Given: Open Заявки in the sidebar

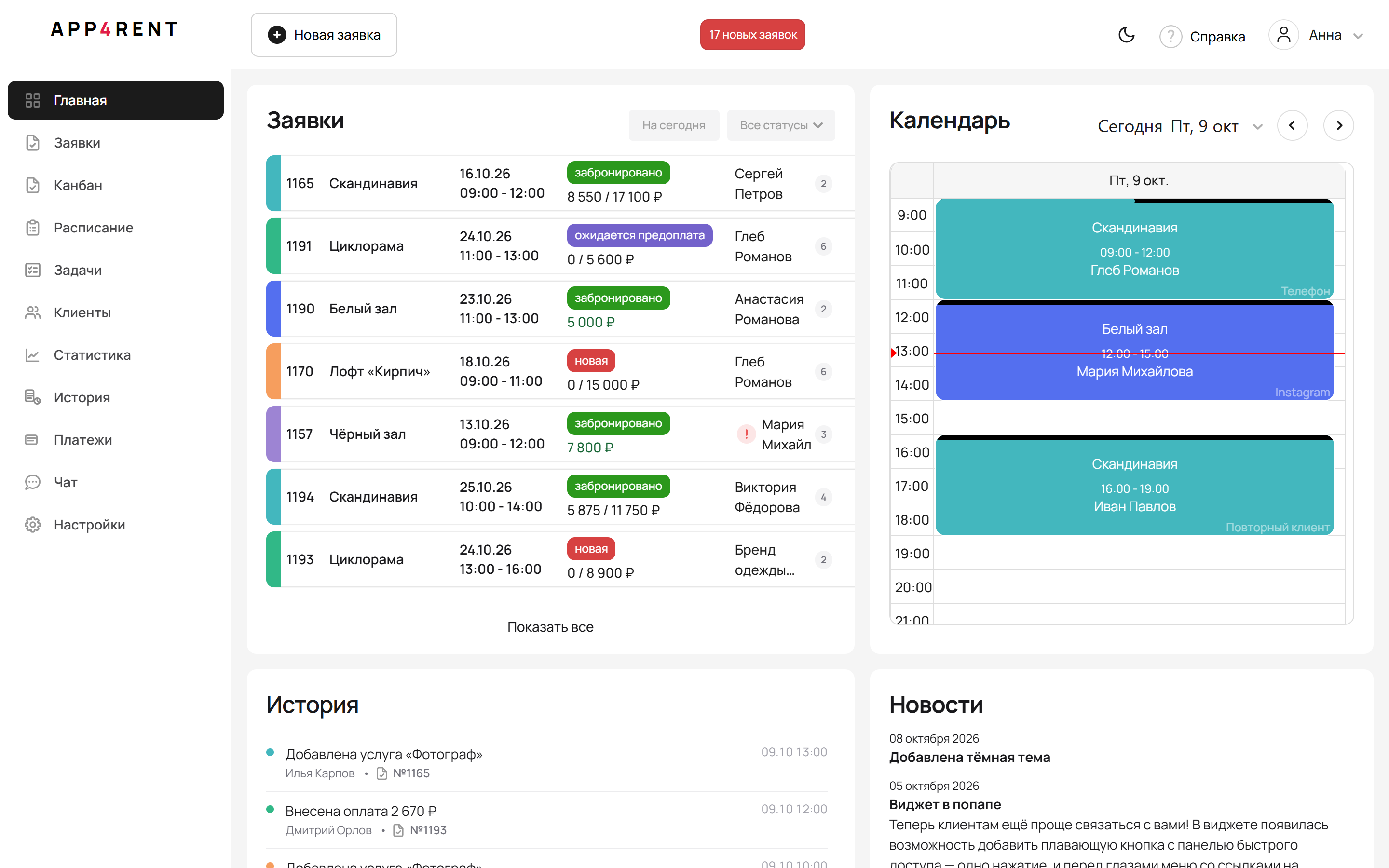Looking at the screenshot, I should [x=115, y=143].
